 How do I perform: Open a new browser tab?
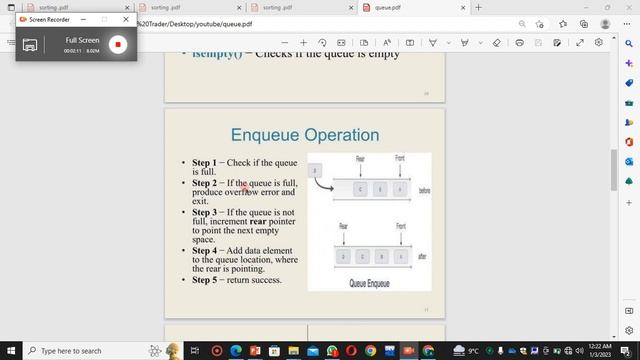478,7
